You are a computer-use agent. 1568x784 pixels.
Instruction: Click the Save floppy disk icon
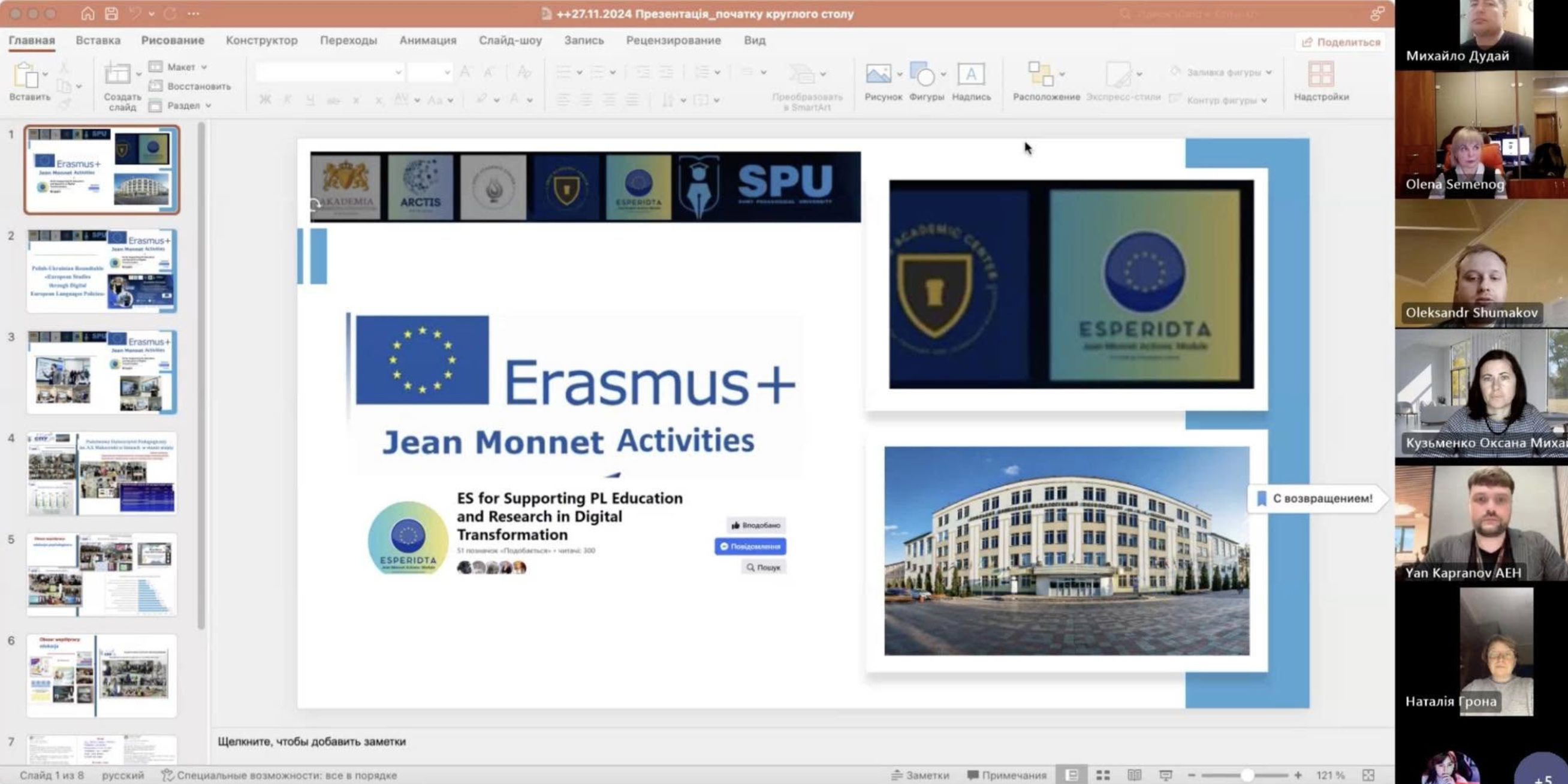tap(111, 13)
